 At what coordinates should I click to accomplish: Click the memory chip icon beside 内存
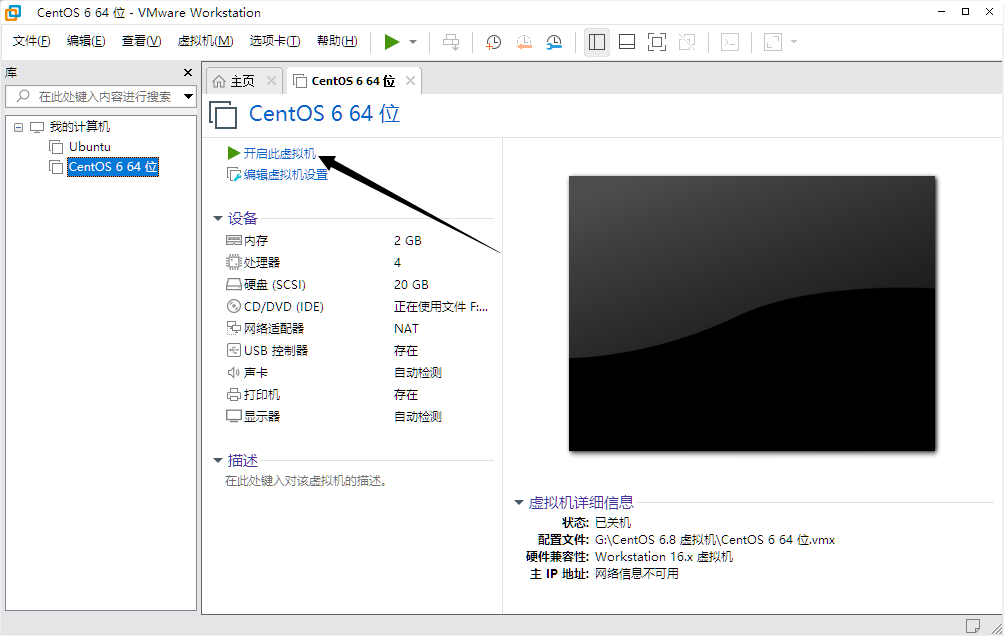click(234, 241)
